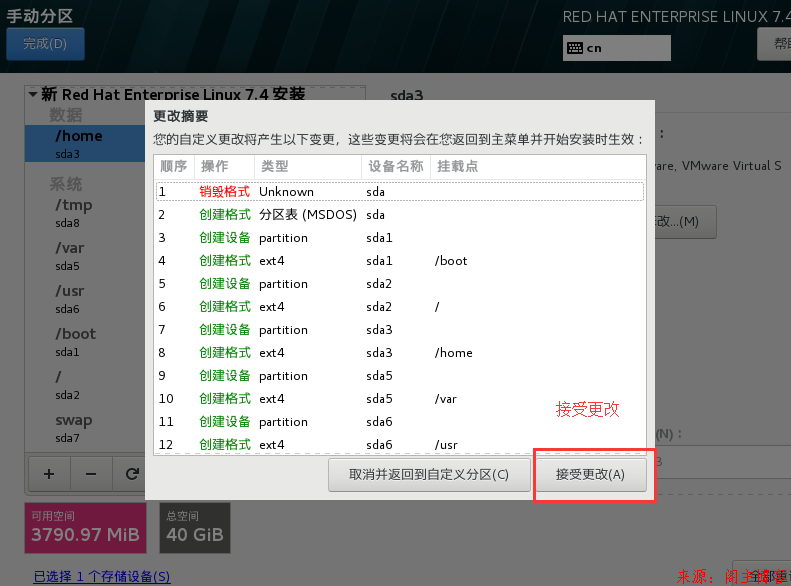Select the /usr sda6 mount point
791x586 pixels.
click(x=85, y=299)
